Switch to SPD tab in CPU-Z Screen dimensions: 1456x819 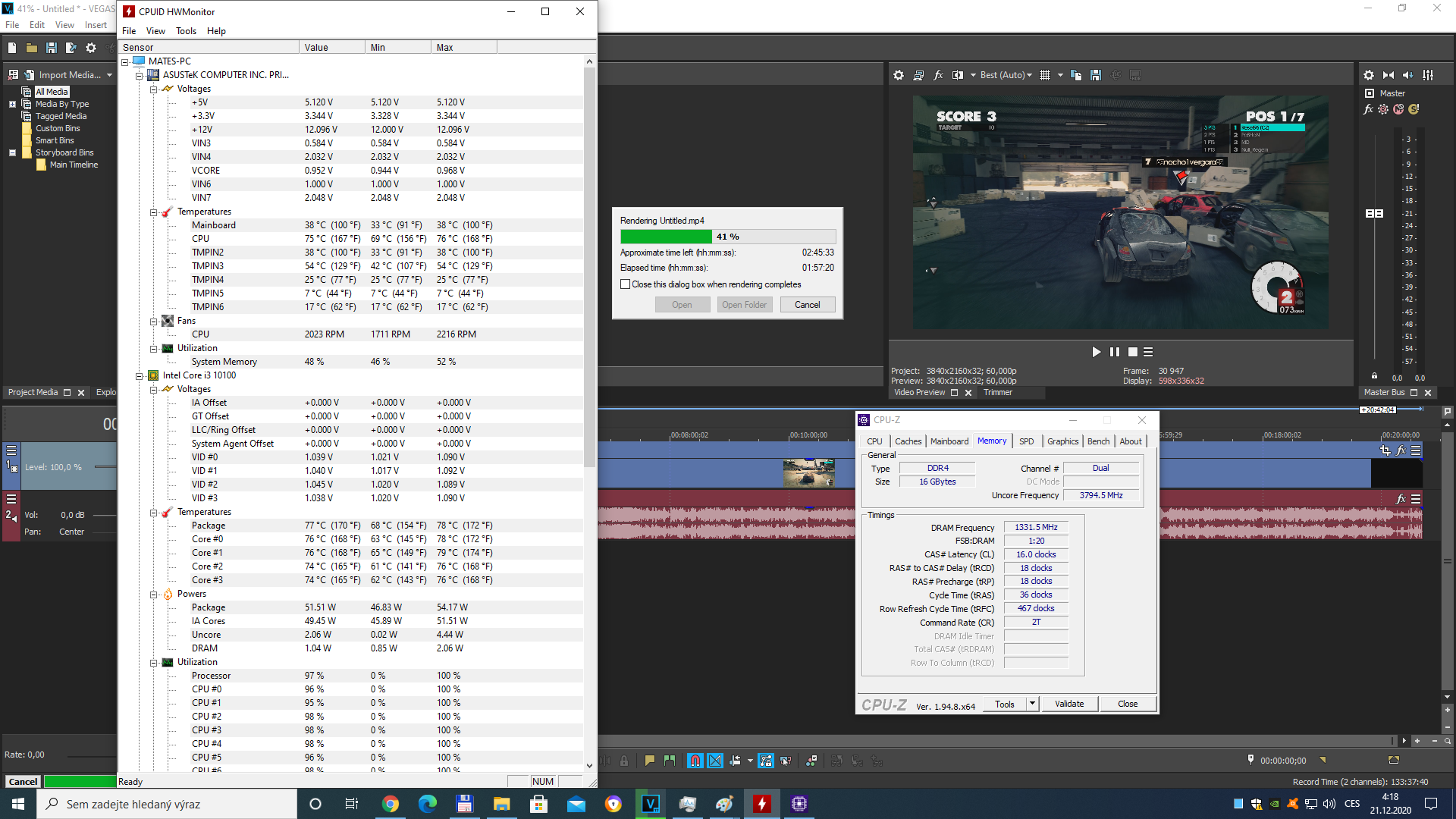1026,441
